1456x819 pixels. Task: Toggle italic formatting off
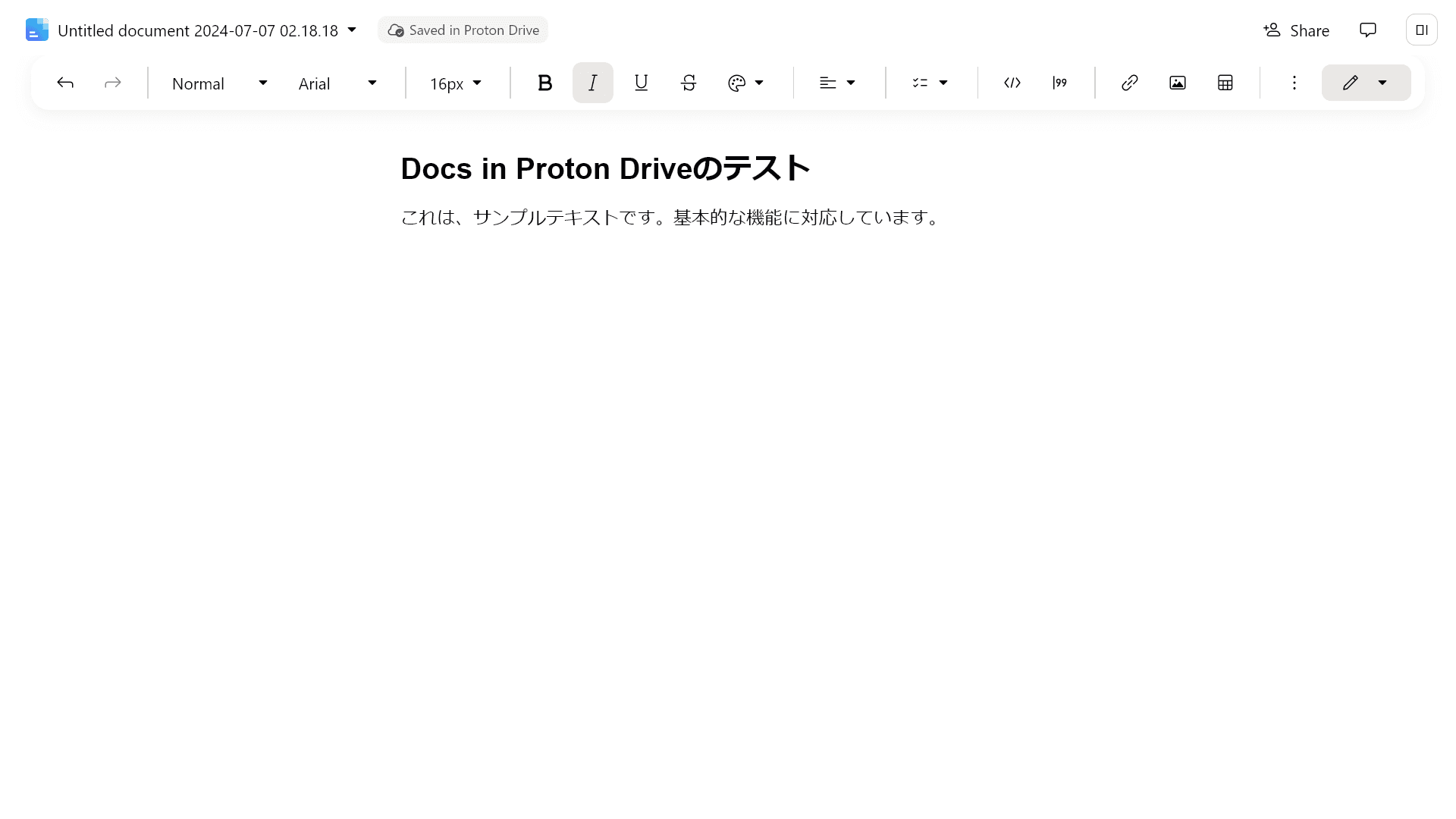(x=592, y=83)
